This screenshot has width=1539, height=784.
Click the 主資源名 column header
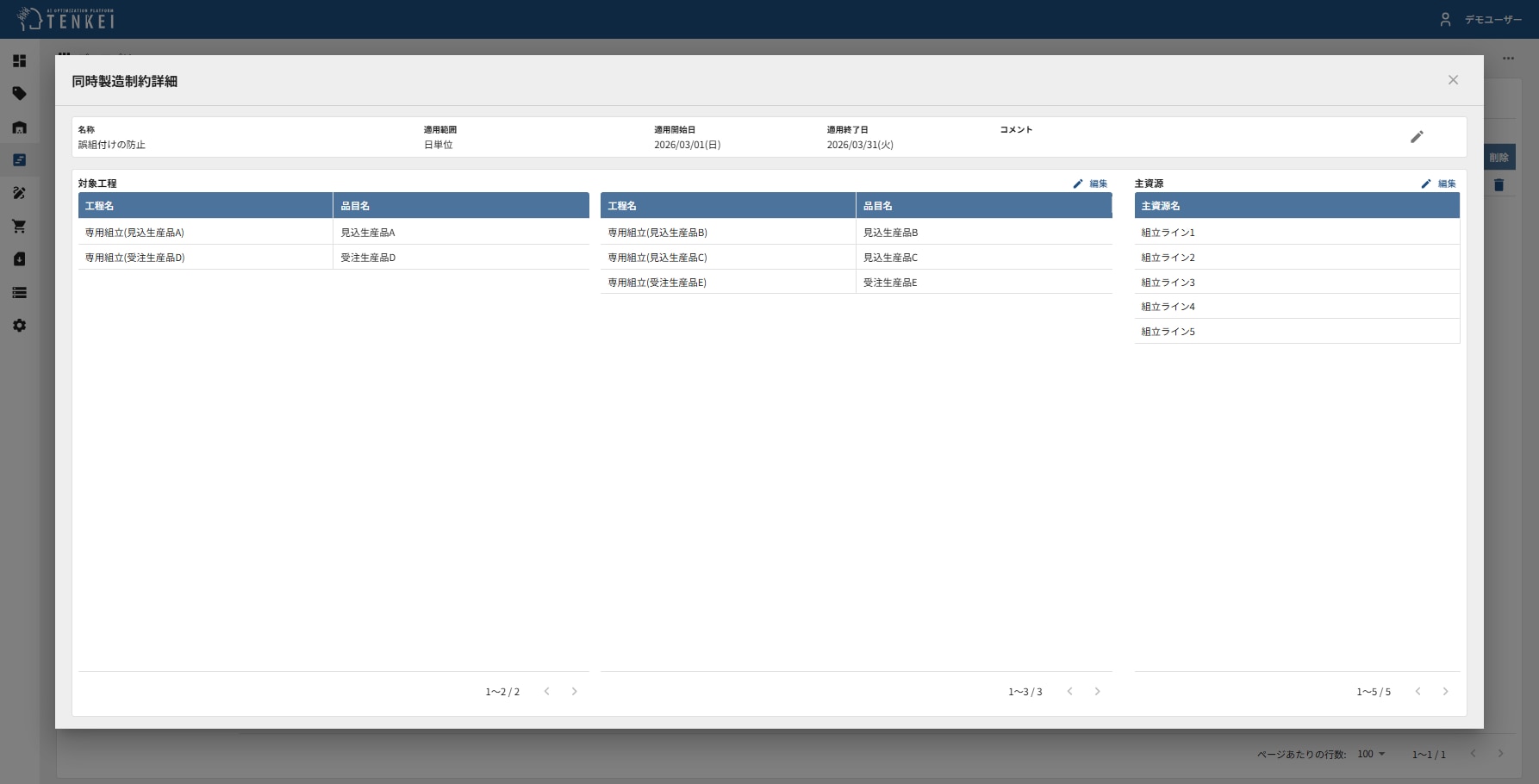click(1297, 206)
